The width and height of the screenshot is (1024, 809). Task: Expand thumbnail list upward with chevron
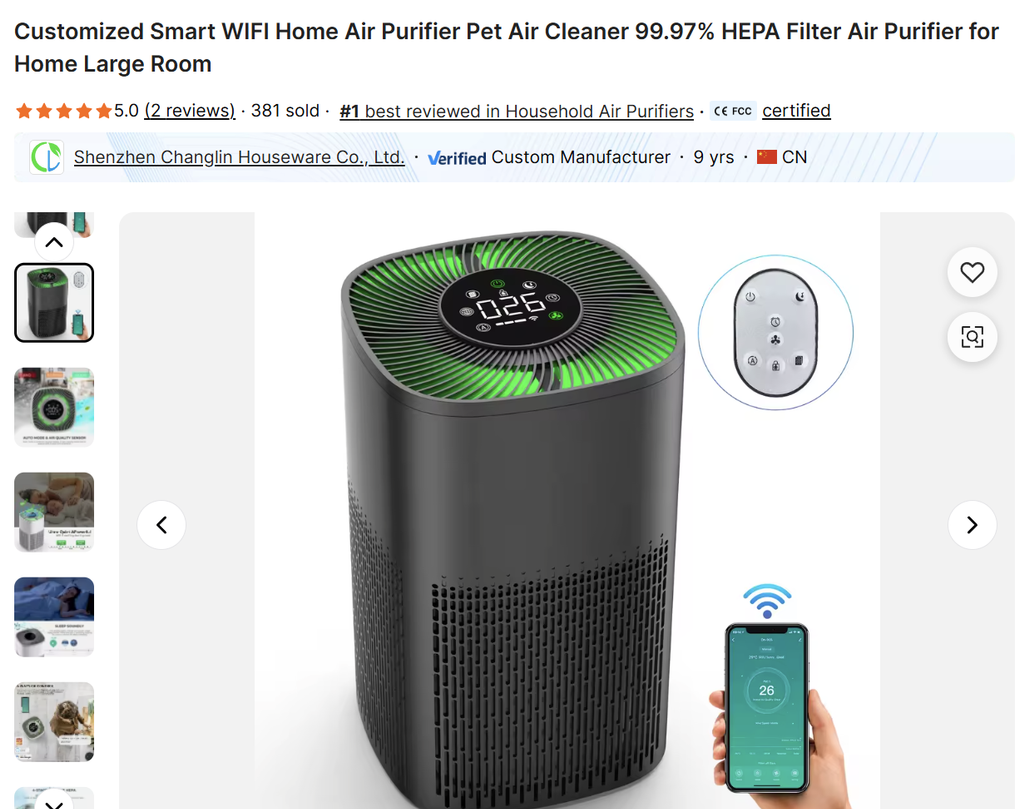pyautogui.click(x=54, y=242)
